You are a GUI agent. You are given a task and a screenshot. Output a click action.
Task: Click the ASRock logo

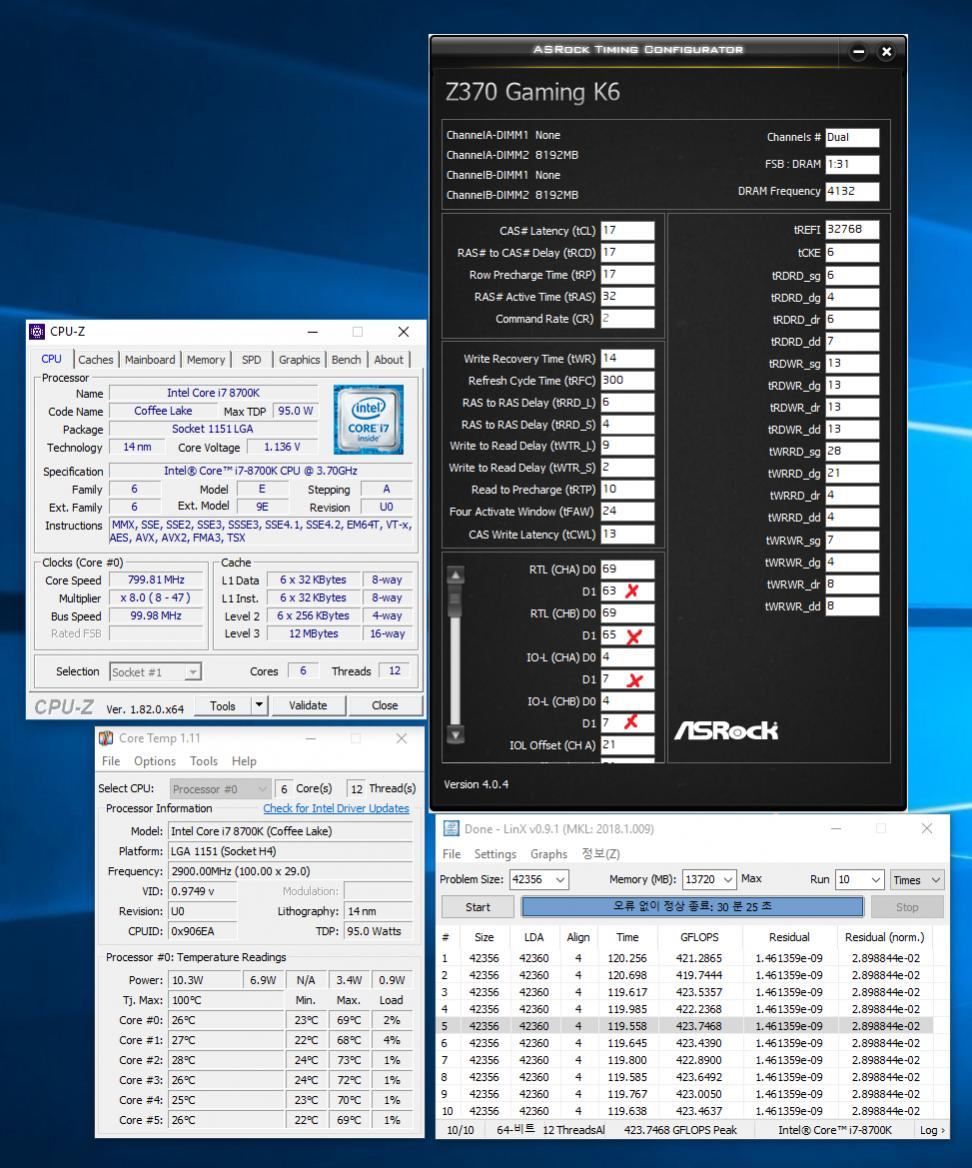tap(726, 731)
